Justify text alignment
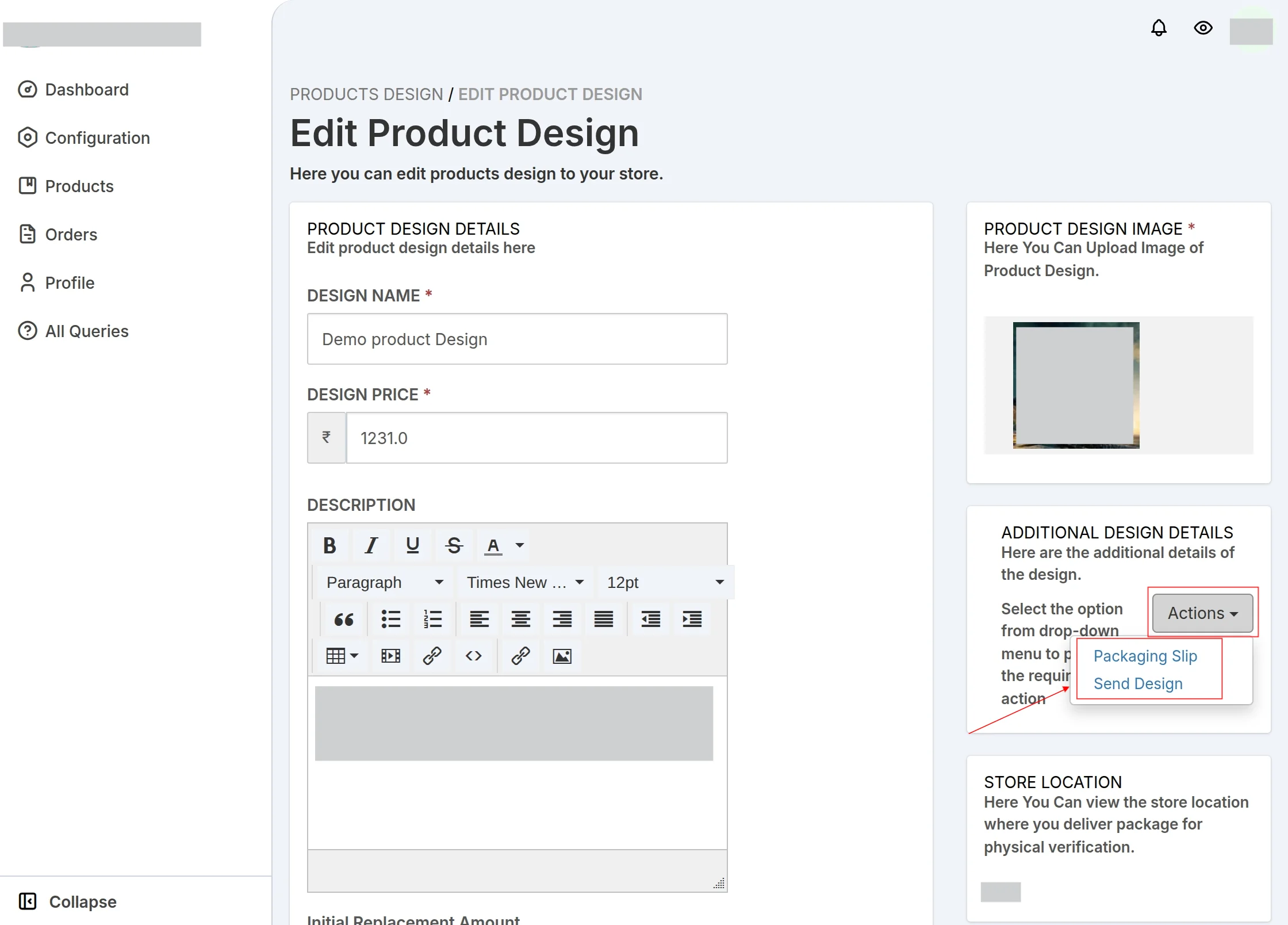Image resolution: width=1288 pixels, height=925 pixels. point(604,619)
